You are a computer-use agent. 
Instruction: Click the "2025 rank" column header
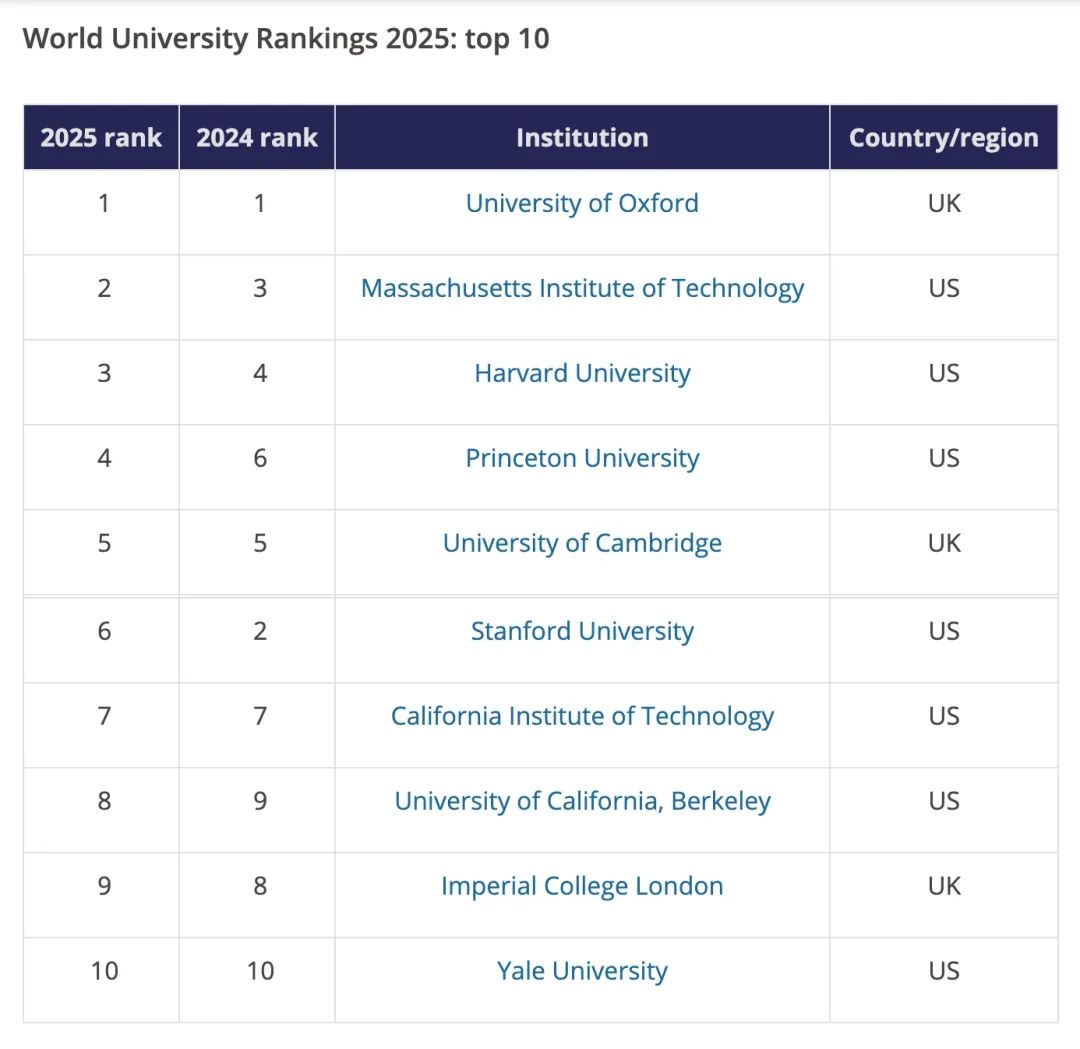[x=101, y=138]
